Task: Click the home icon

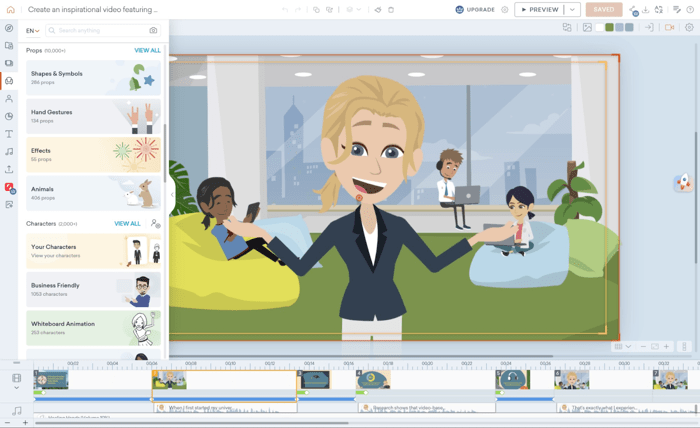Action: coord(11,10)
